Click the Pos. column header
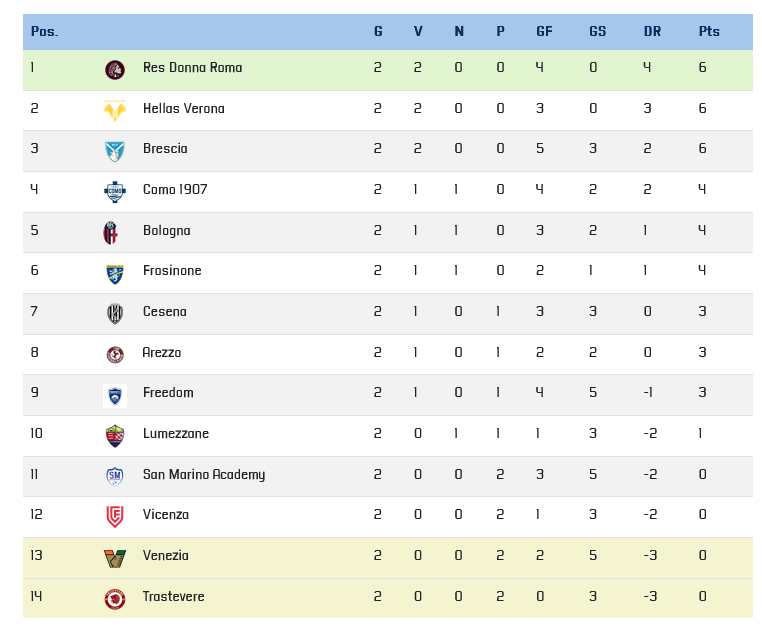Image resolution: width=762 pixels, height=629 pixels. pos(44,32)
